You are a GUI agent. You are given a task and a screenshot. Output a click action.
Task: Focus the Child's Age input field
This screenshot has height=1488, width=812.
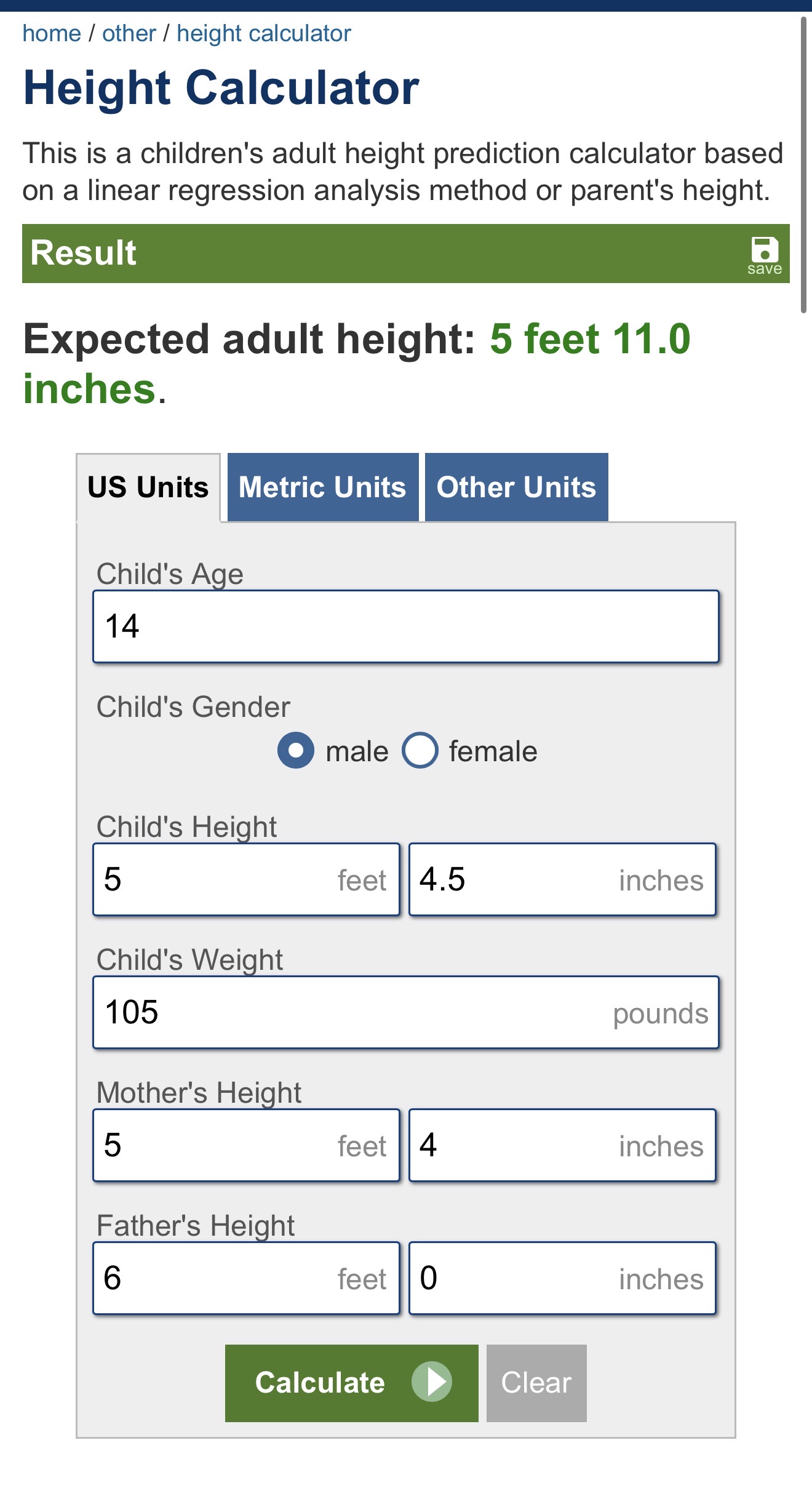pyautogui.click(x=405, y=626)
